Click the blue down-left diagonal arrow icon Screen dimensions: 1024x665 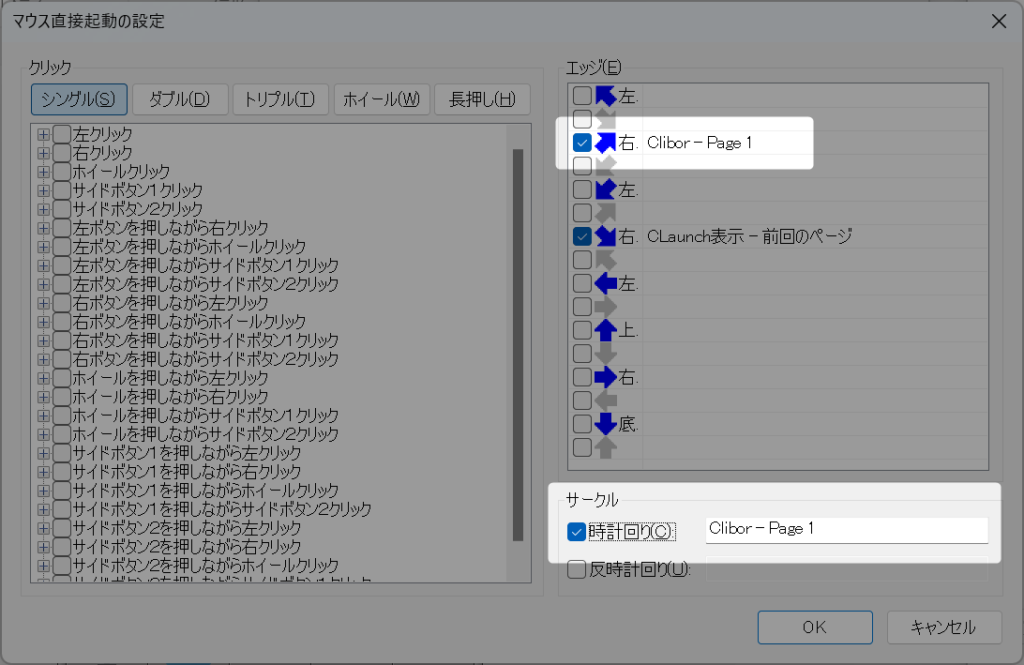pyautogui.click(x=606, y=189)
